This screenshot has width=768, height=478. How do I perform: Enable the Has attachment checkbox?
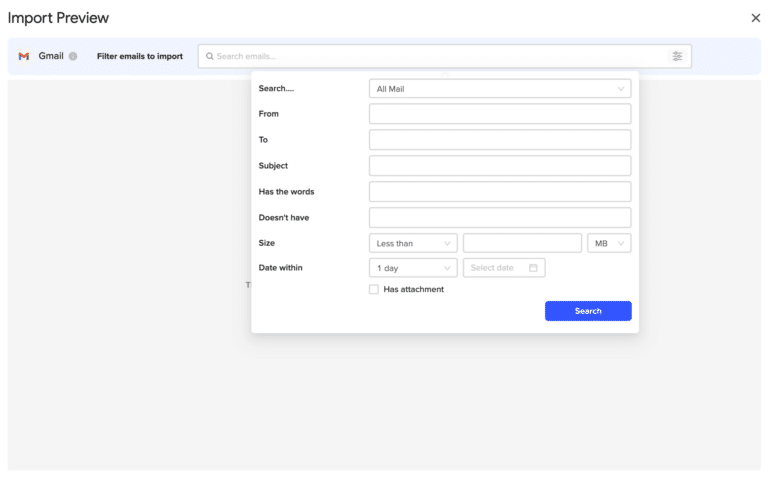374,290
